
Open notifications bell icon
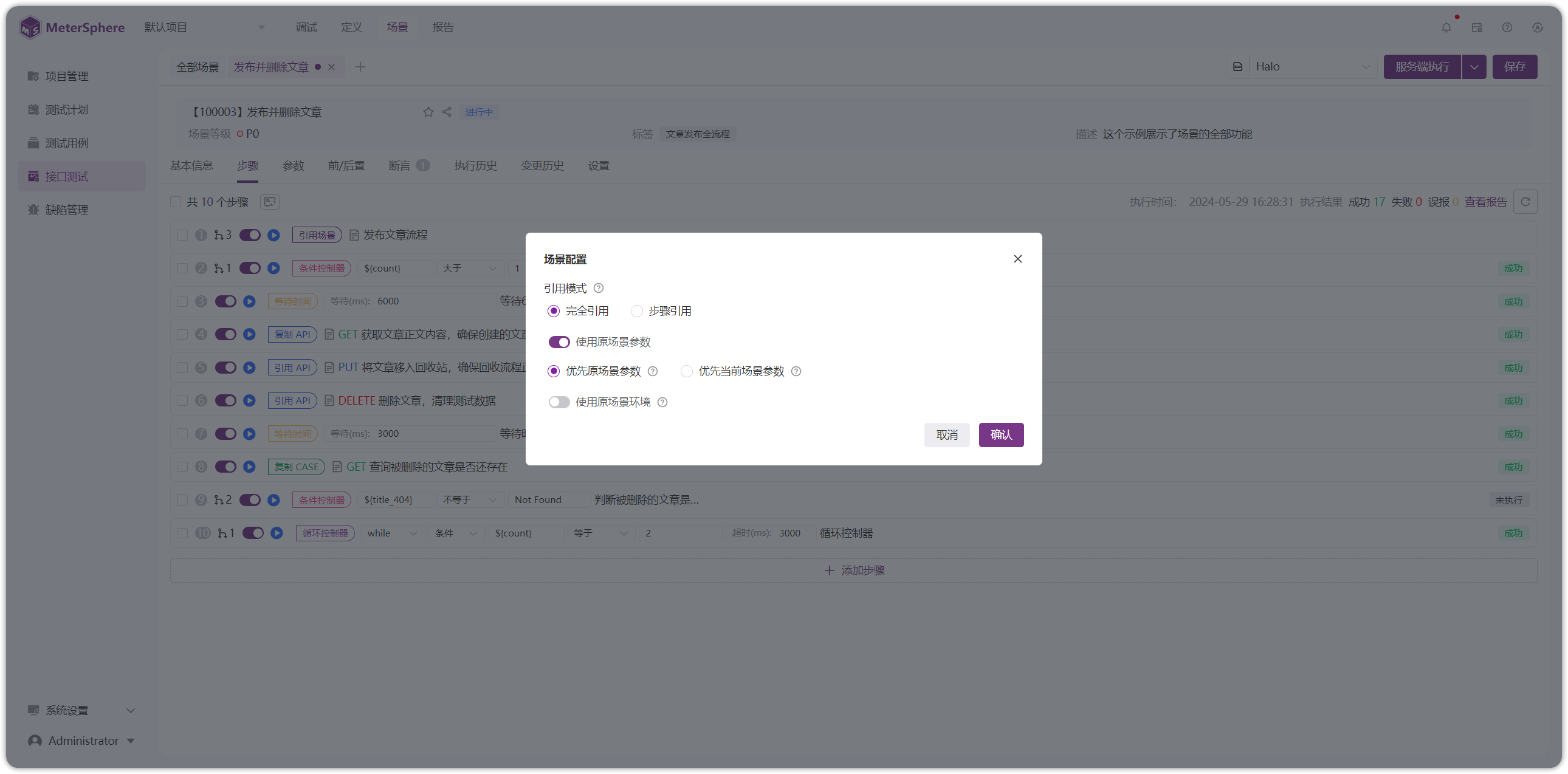1446,27
